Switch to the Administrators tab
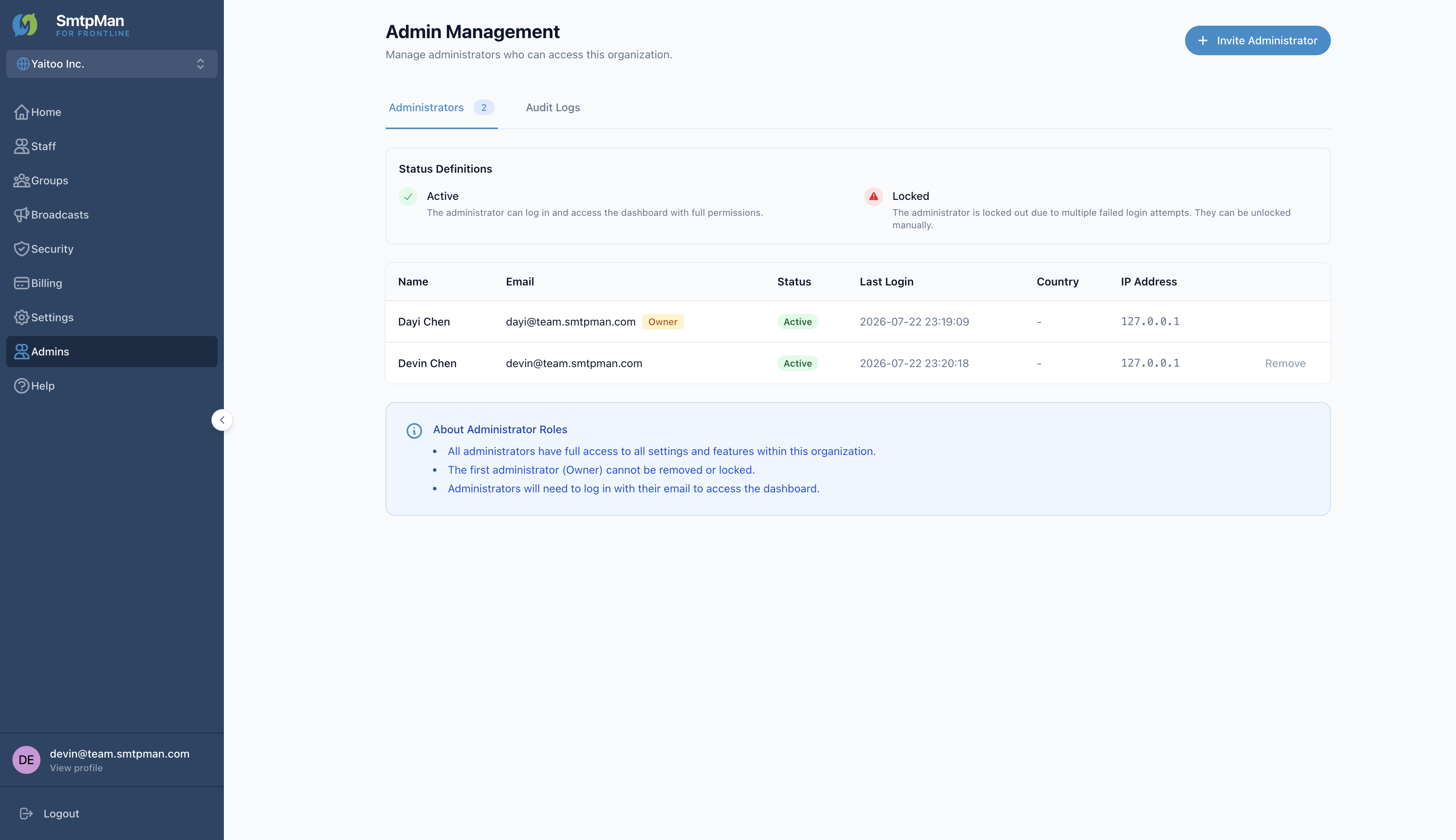This screenshot has width=1456, height=840. [x=441, y=107]
